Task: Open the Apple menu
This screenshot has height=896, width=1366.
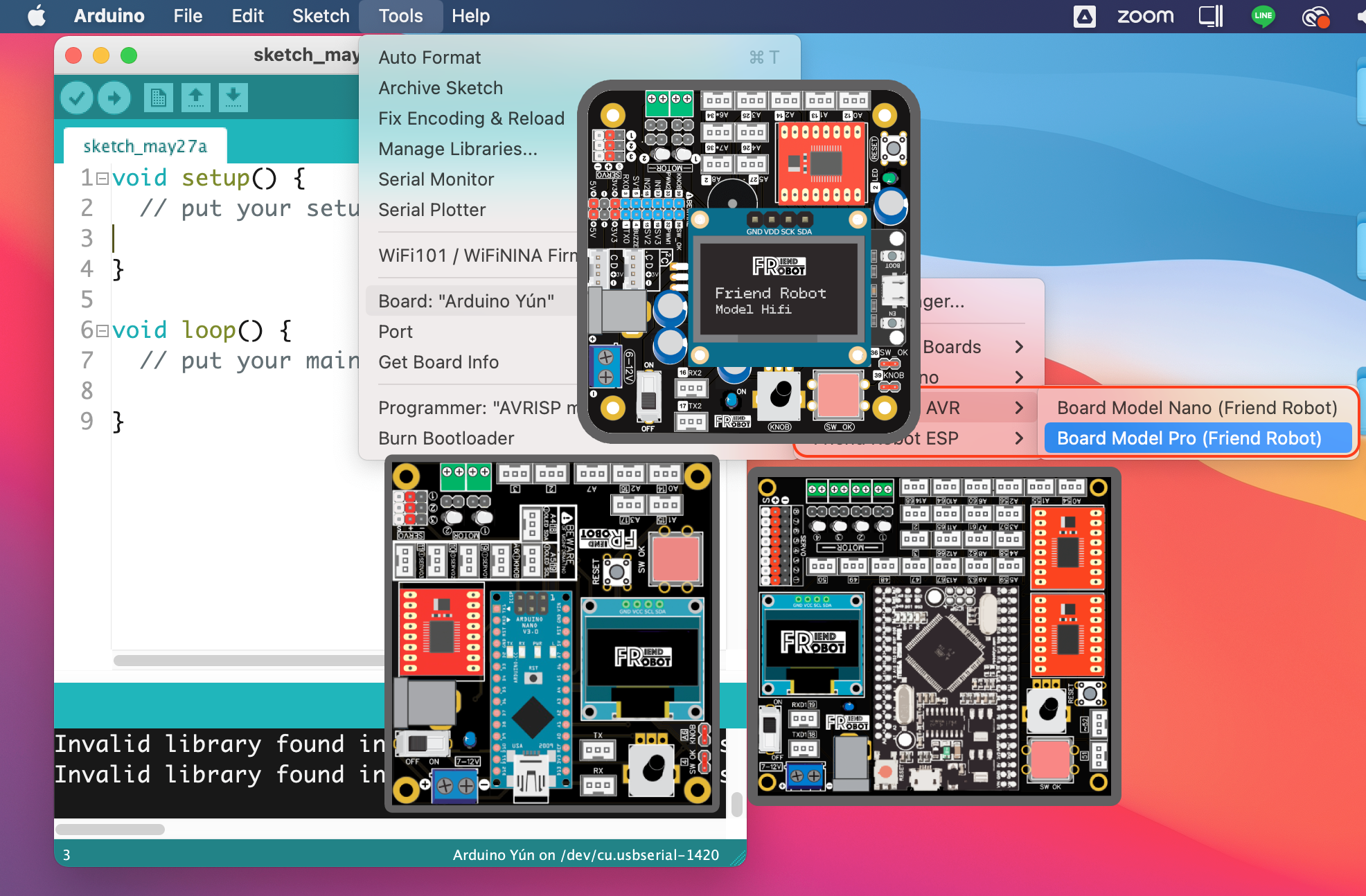Action: [x=36, y=15]
